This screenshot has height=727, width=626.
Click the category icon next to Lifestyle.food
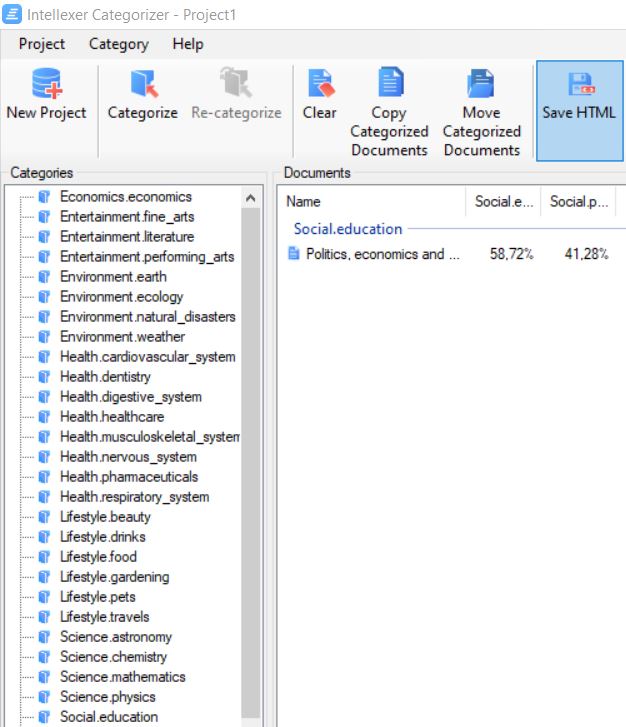[44, 557]
